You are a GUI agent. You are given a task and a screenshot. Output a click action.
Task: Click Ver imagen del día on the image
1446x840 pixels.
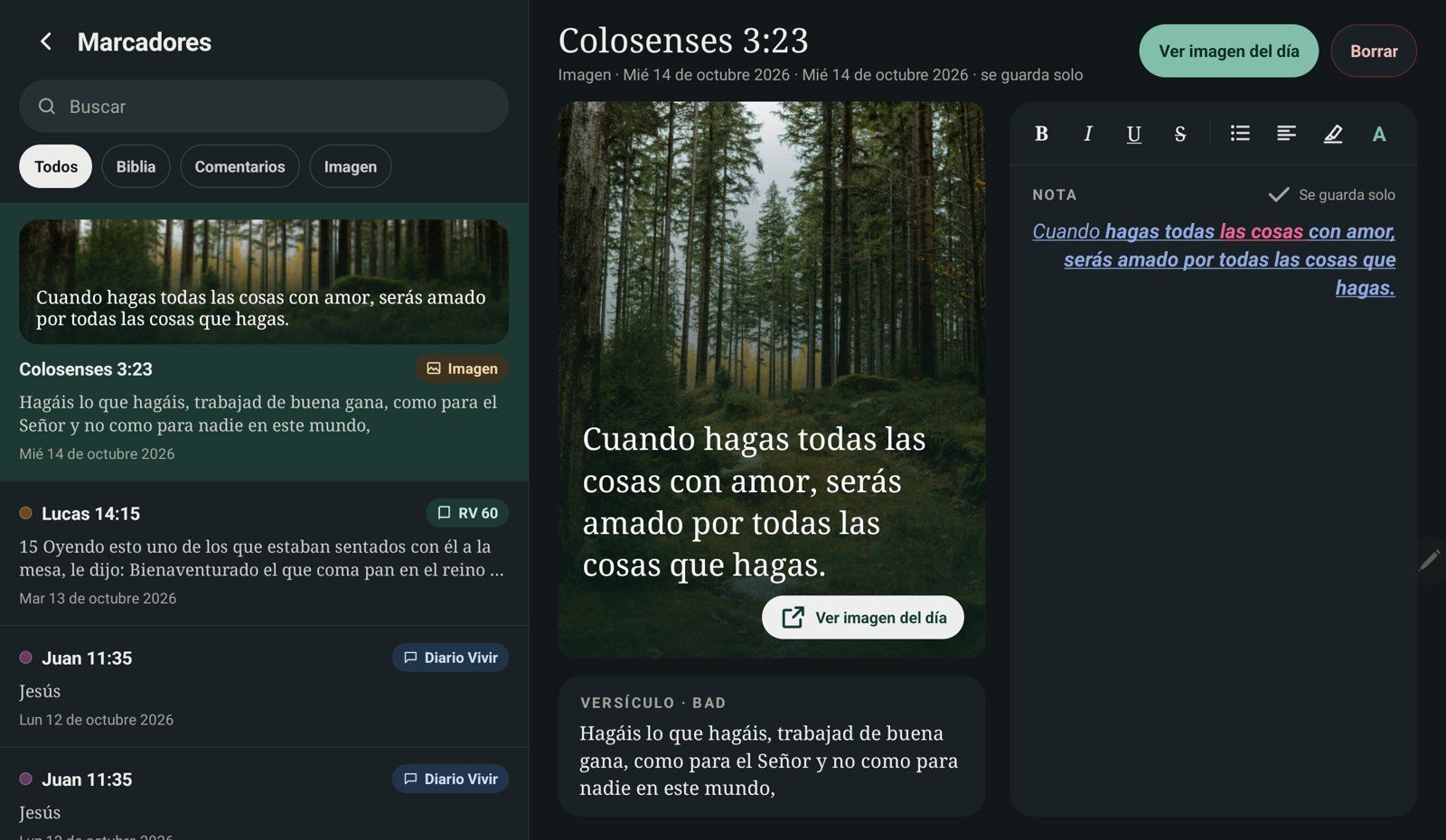pos(863,618)
